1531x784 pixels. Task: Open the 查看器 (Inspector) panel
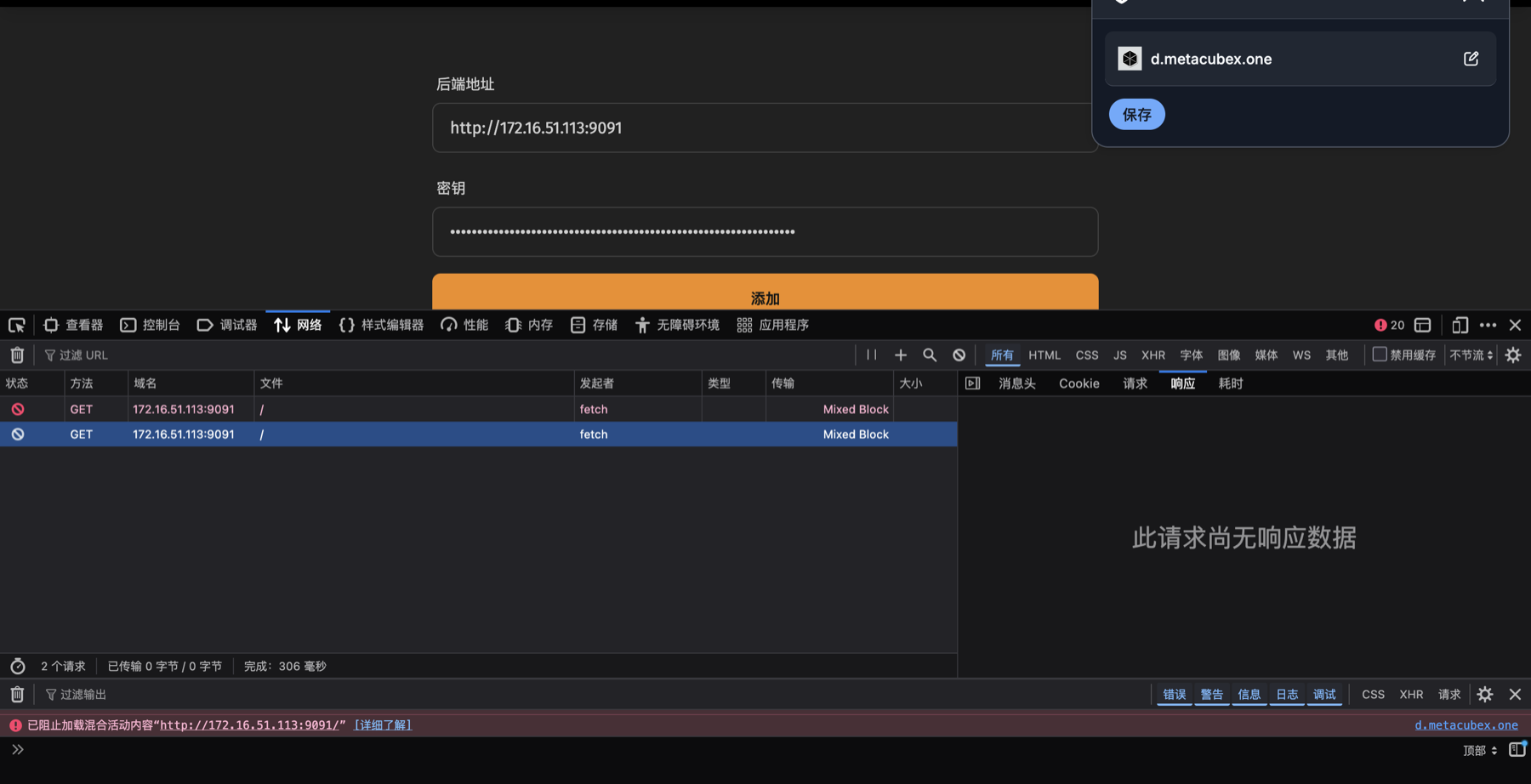tap(73, 325)
